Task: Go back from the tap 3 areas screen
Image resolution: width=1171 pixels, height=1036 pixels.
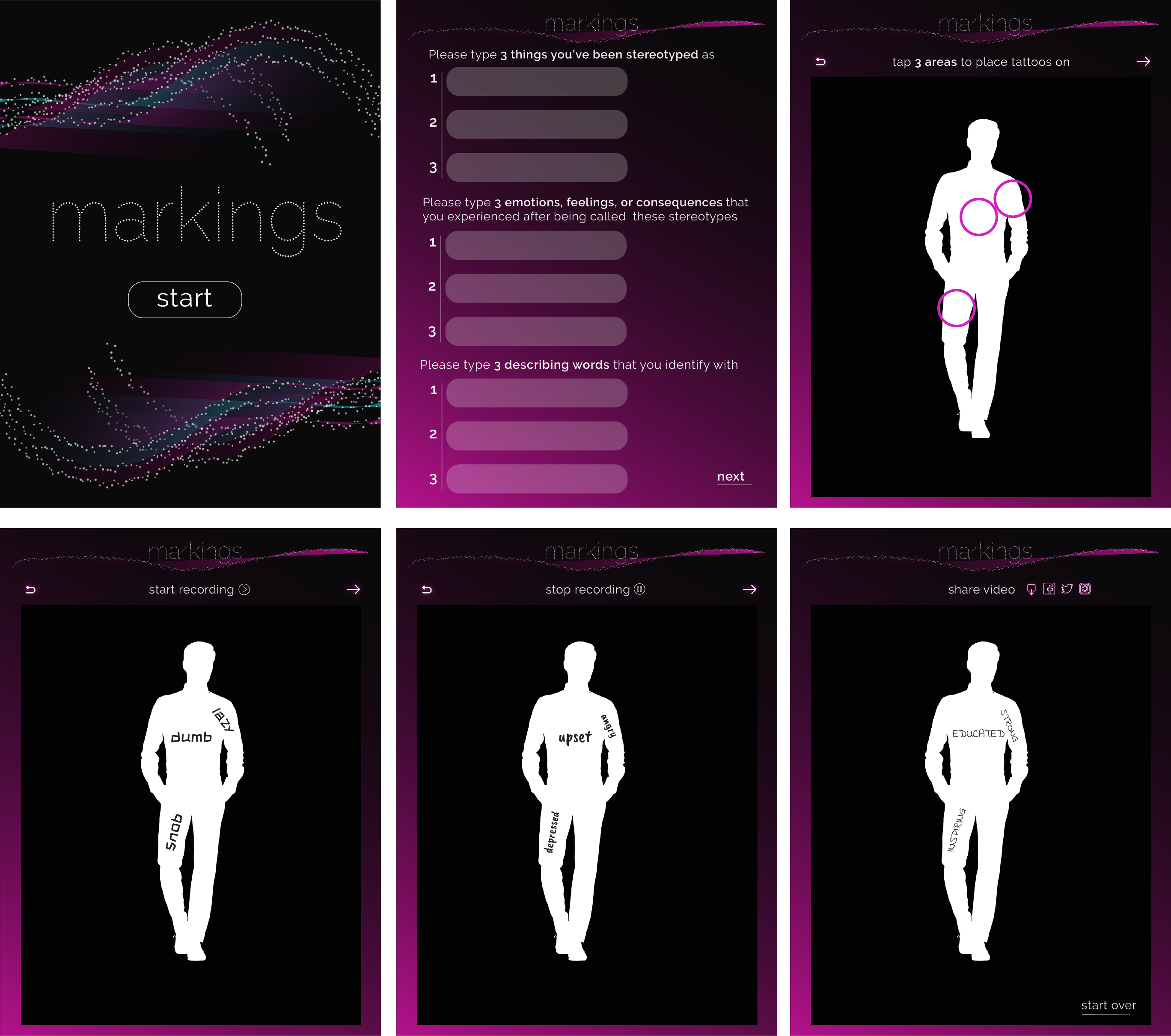Action: coord(820,61)
